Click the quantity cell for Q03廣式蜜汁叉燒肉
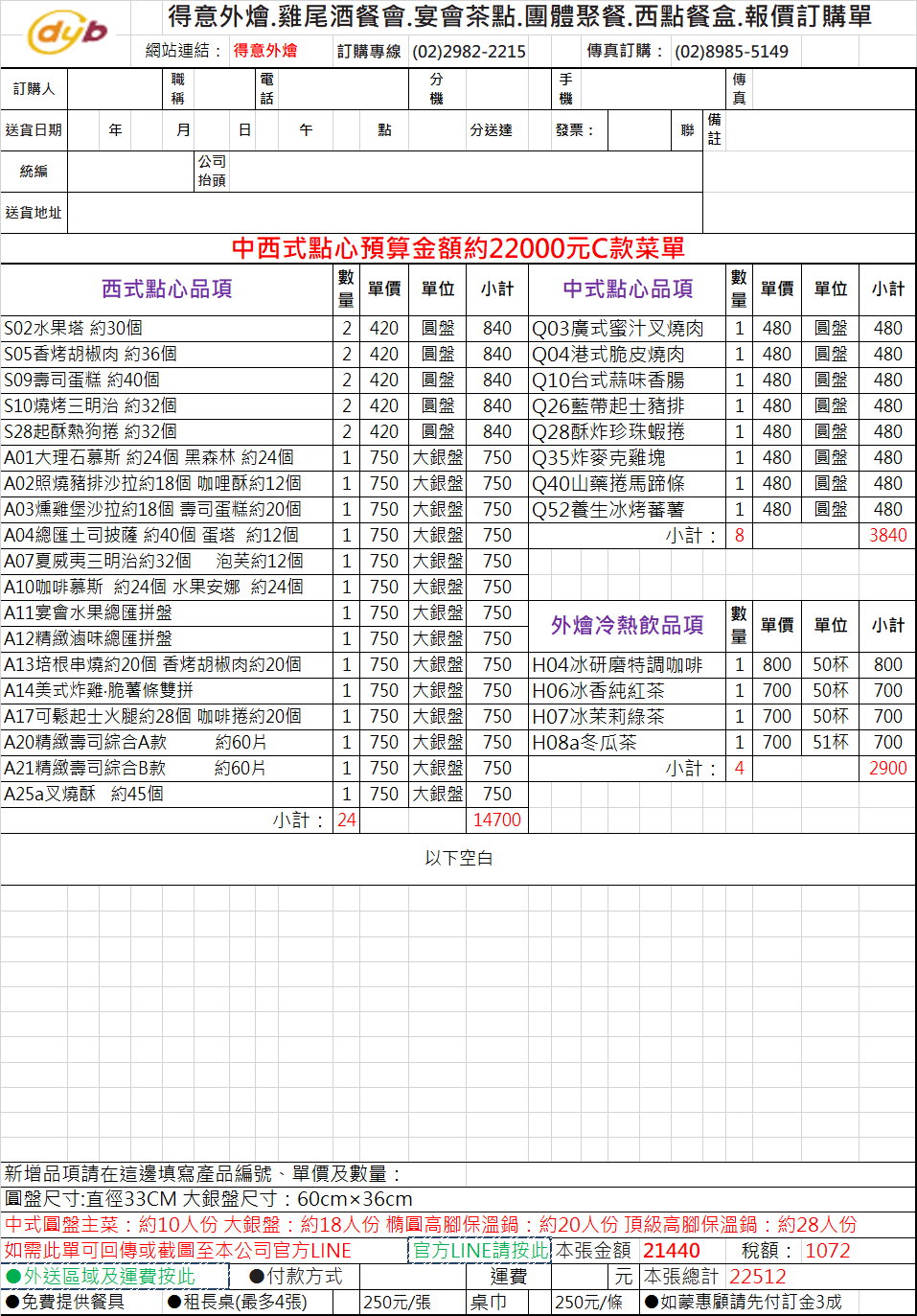 [x=739, y=329]
